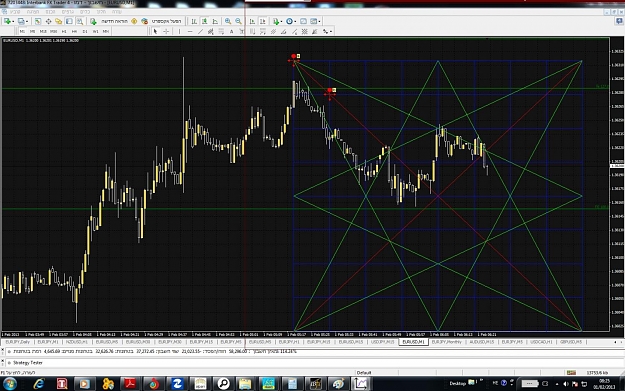Open the Data Window panel
Screen dimensions: 625x391
(x=48, y=21)
